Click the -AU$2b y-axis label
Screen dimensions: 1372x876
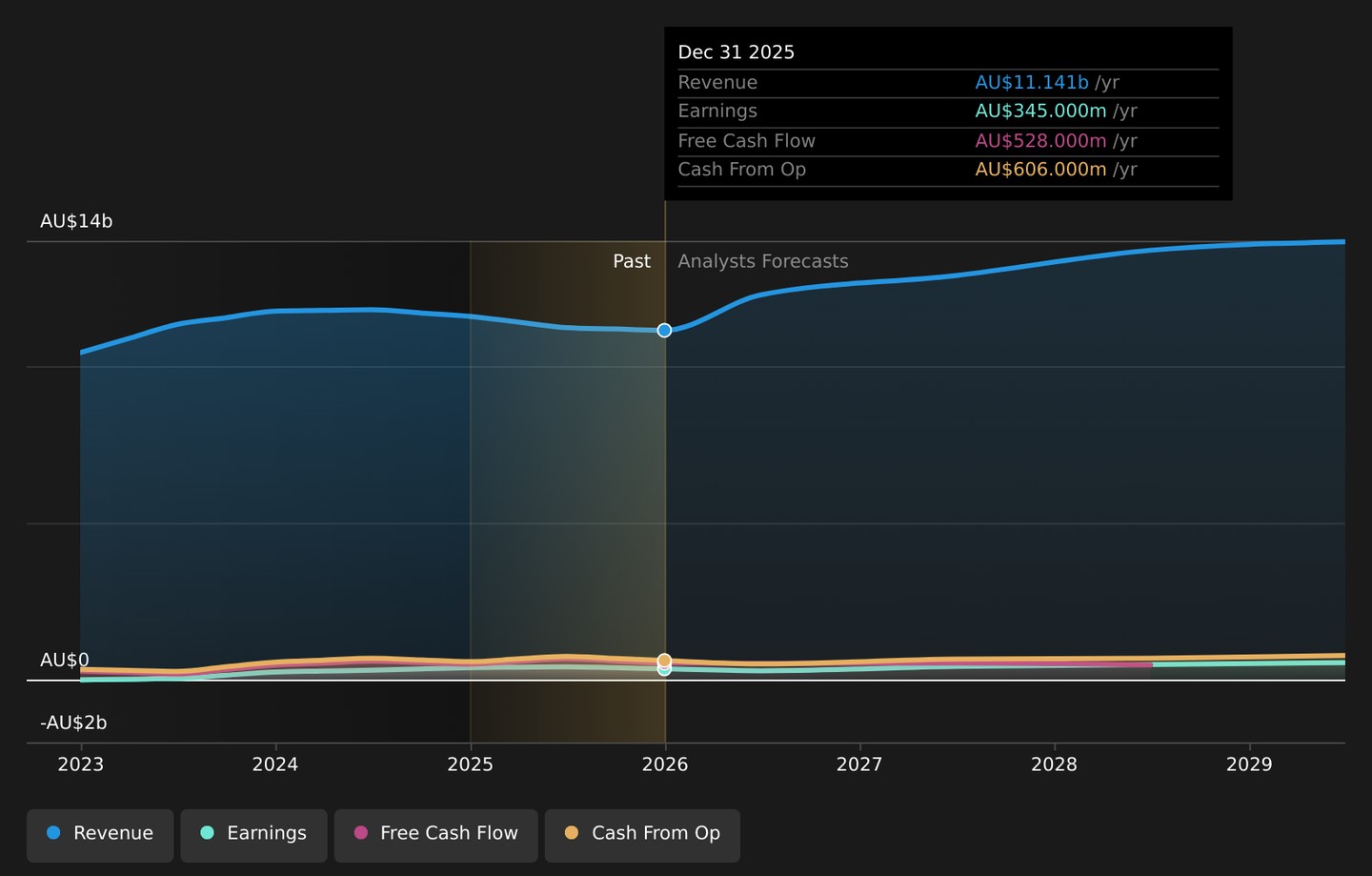click(x=73, y=723)
